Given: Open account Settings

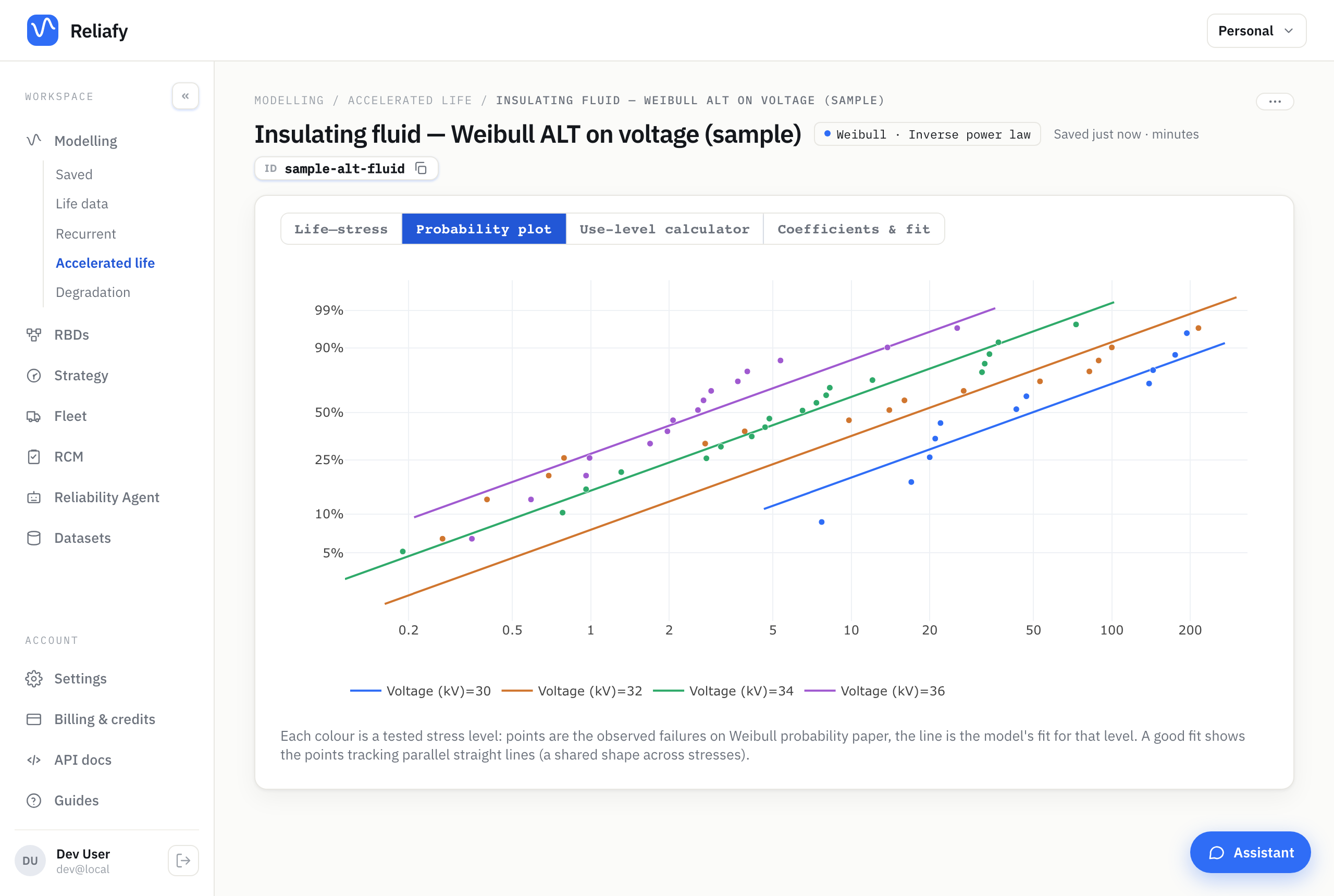Looking at the screenshot, I should pos(81,678).
